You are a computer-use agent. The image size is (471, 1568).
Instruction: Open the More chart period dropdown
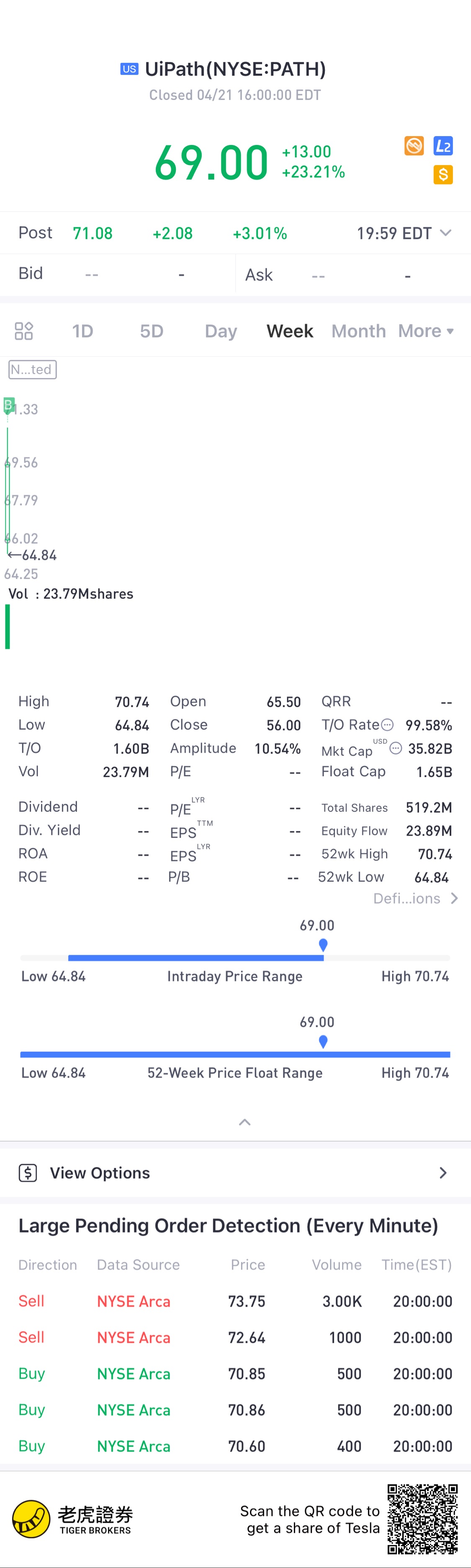(426, 331)
